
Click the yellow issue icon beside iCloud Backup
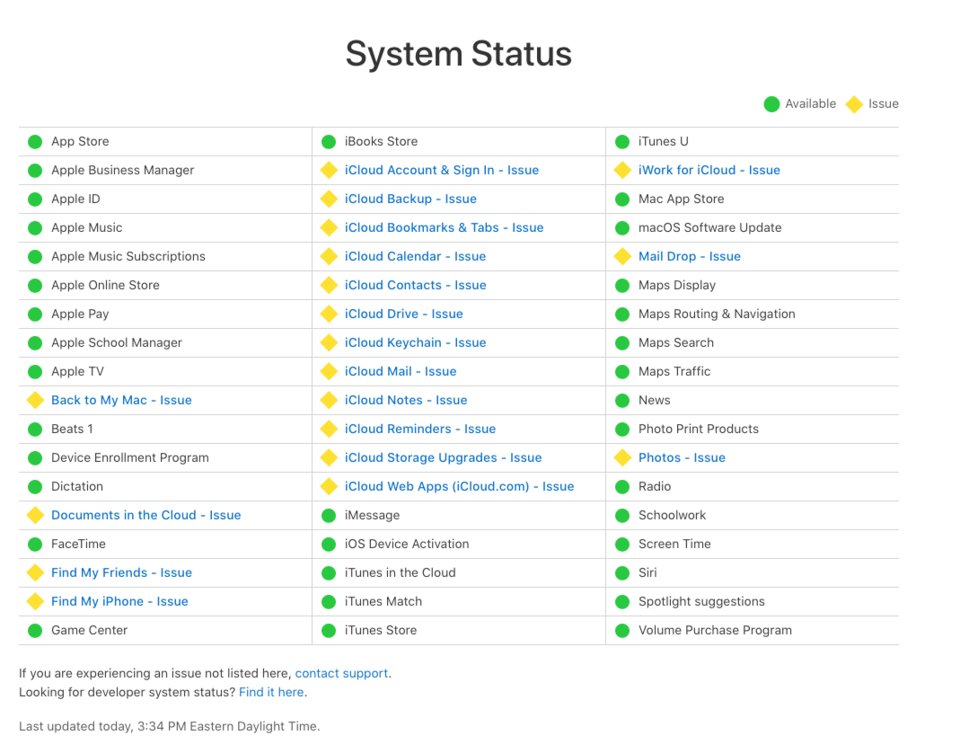328,199
